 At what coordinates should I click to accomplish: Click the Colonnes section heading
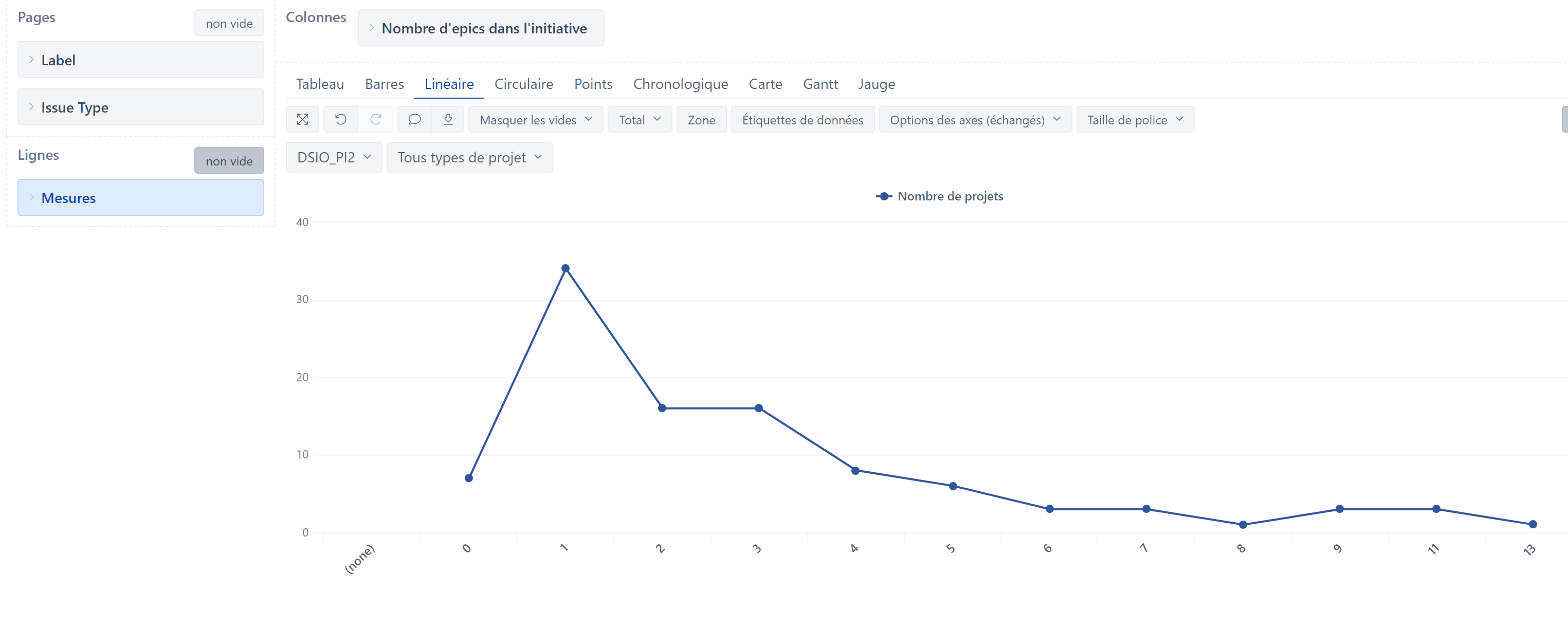point(316,17)
